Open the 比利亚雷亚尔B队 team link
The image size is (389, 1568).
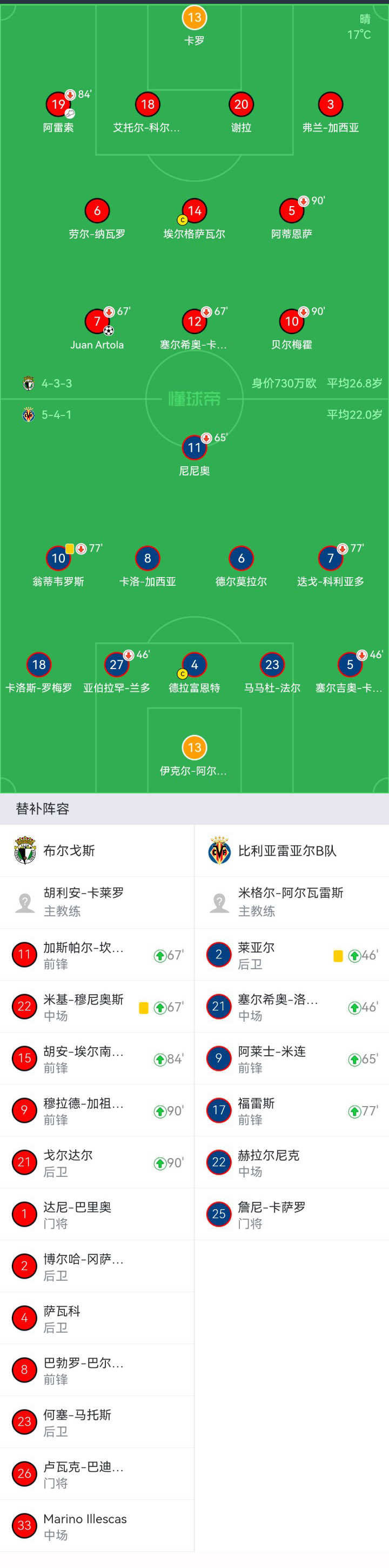pyautogui.click(x=287, y=850)
